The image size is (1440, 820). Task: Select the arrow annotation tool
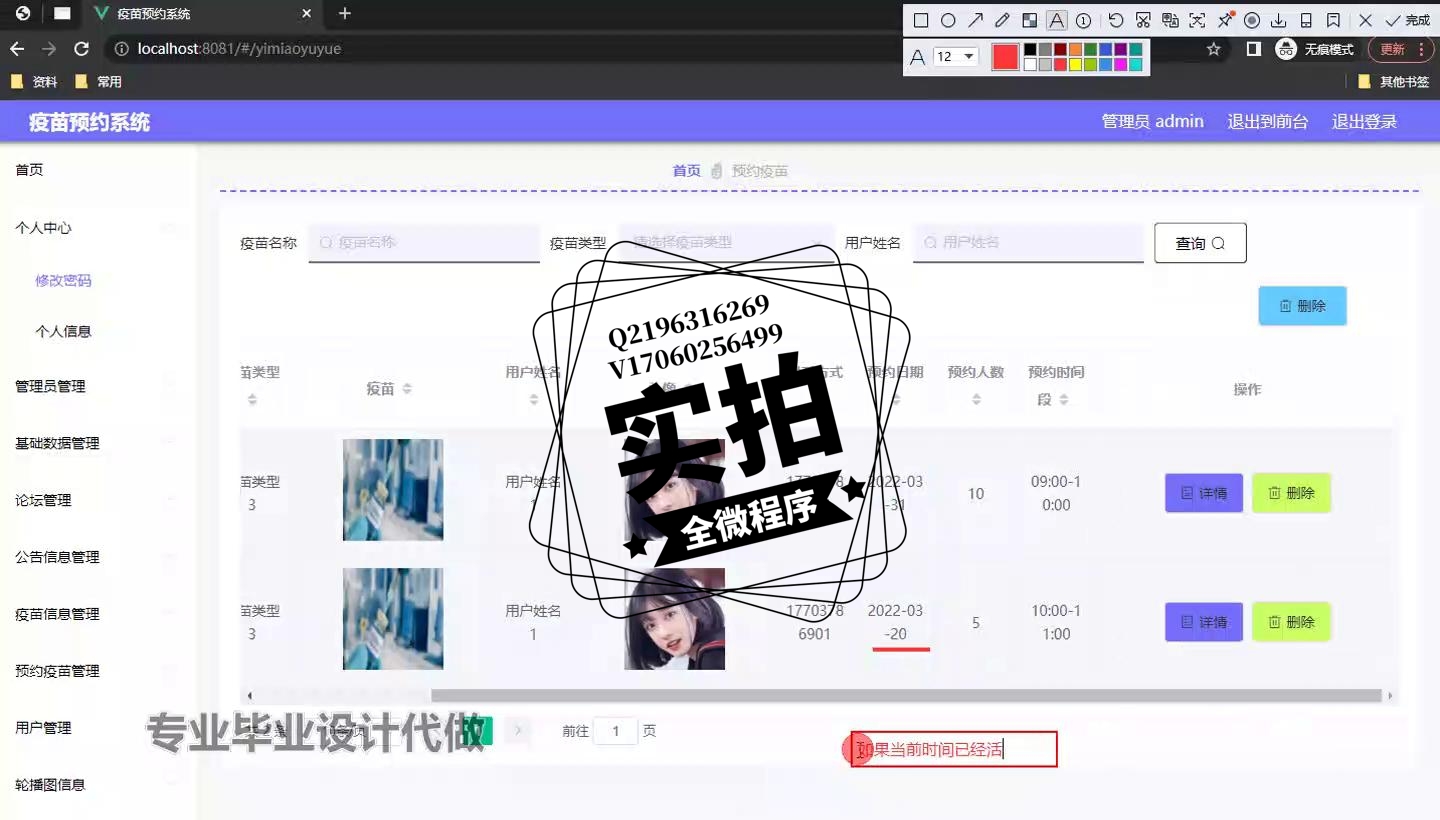(x=975, y=21)
